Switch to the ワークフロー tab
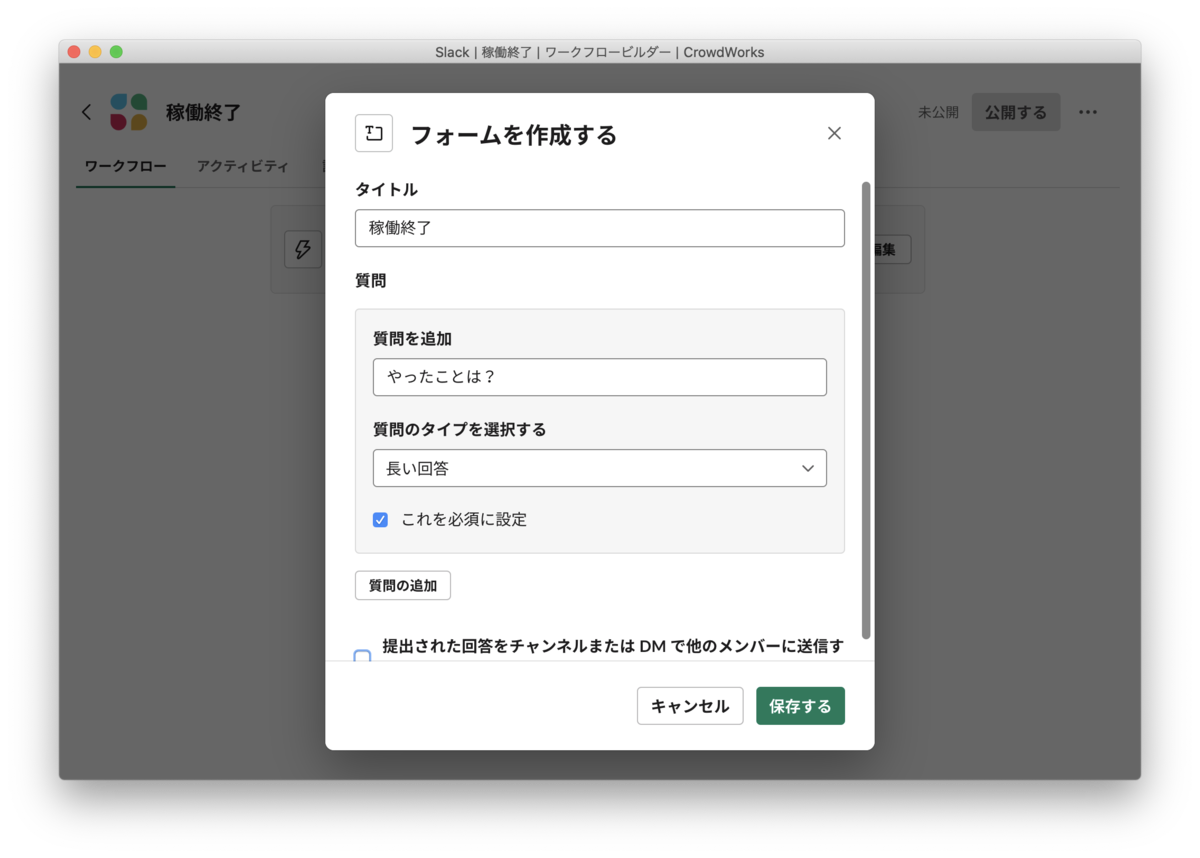This screenshot has height=858, width=1200. [125, 166]
